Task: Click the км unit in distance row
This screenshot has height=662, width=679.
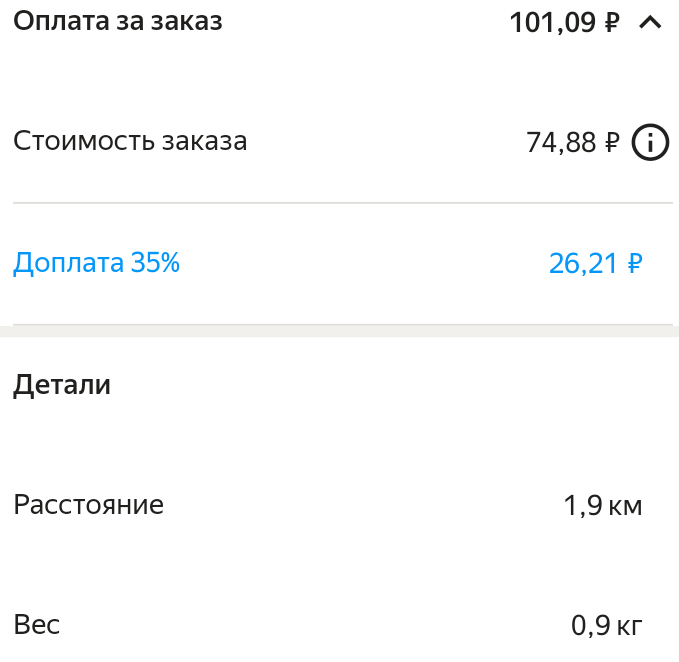Action: pos(625,506)
